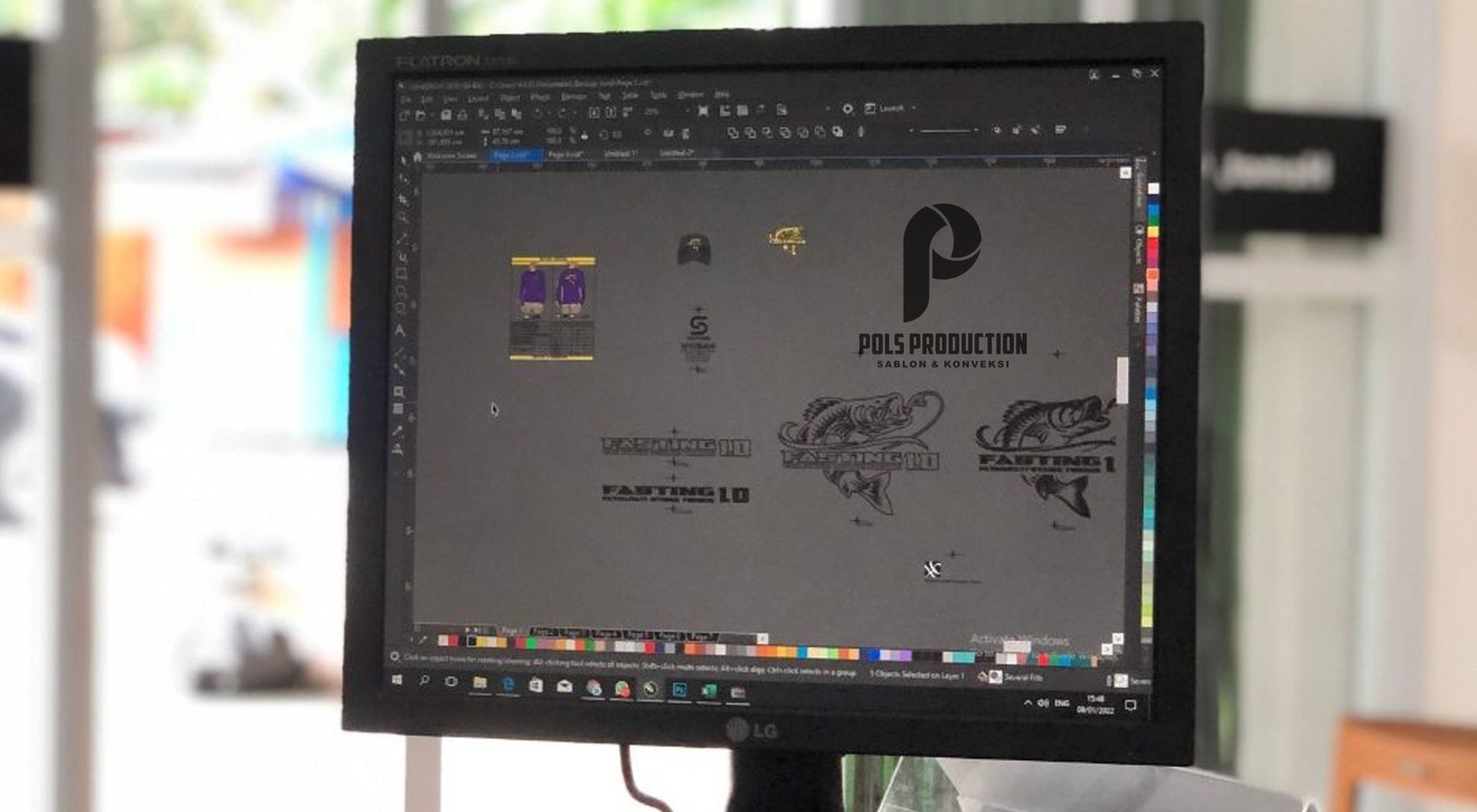Open the Edit menu
This screenshot has height=812, width=1477.
click(427, 98)
